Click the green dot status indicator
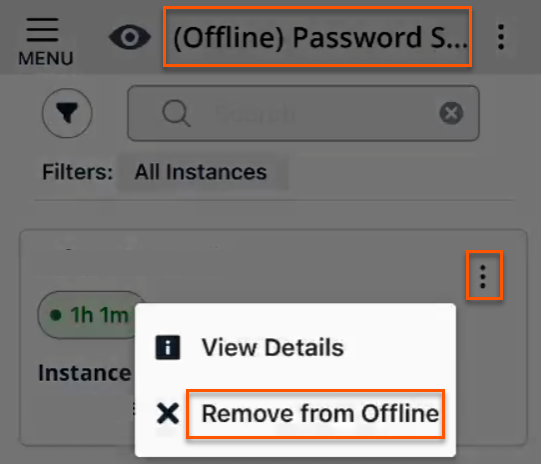This screenshot has height=464, width=541. point(56,315)
